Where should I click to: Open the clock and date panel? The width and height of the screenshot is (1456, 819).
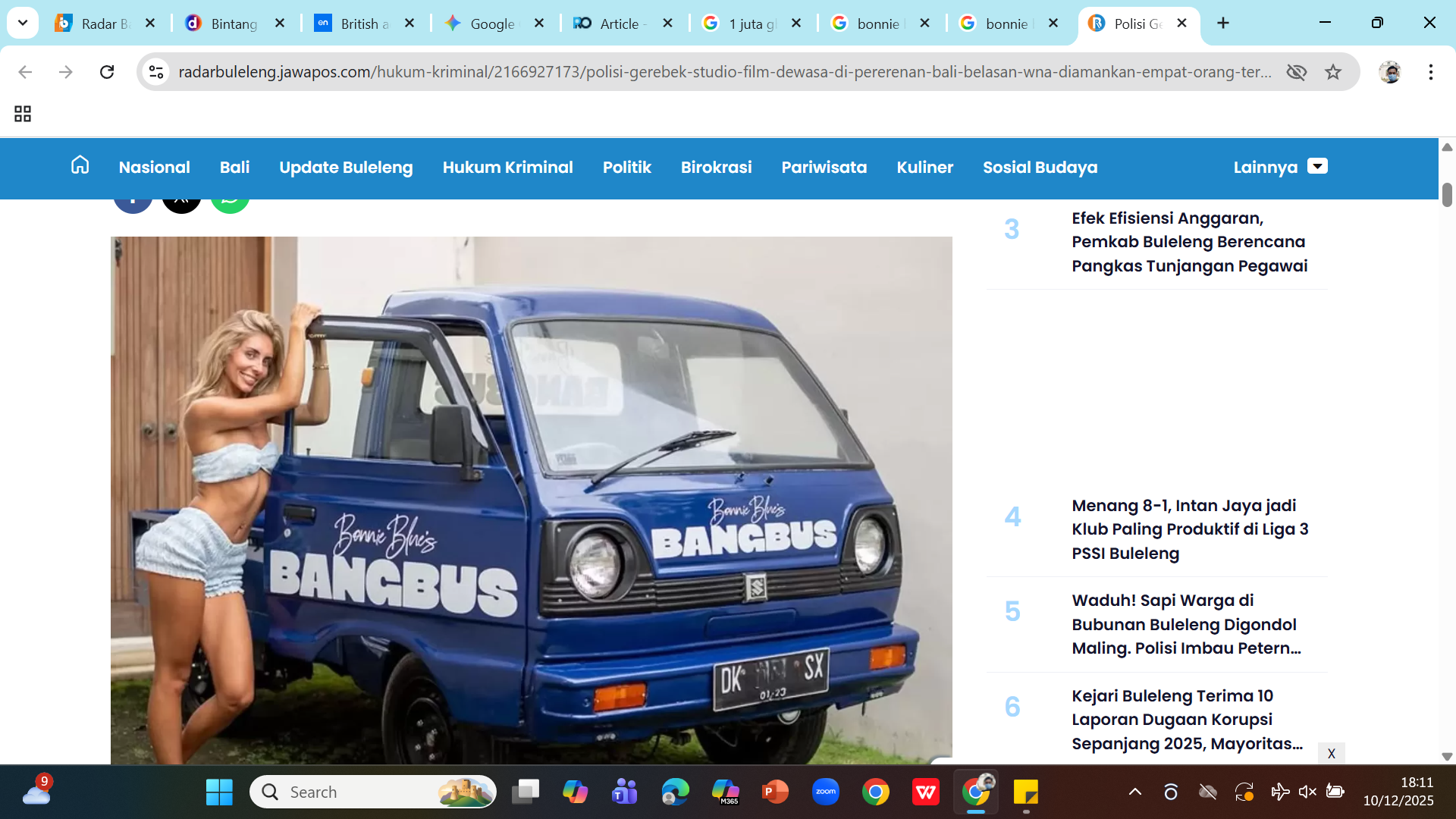pos(1398,791)
